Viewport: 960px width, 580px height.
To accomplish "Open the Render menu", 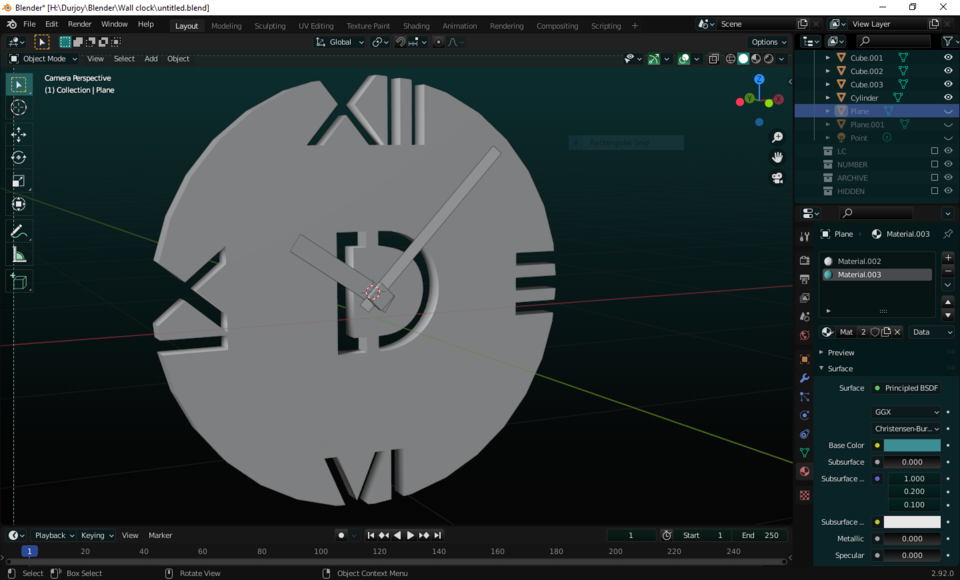I will 79,23.
